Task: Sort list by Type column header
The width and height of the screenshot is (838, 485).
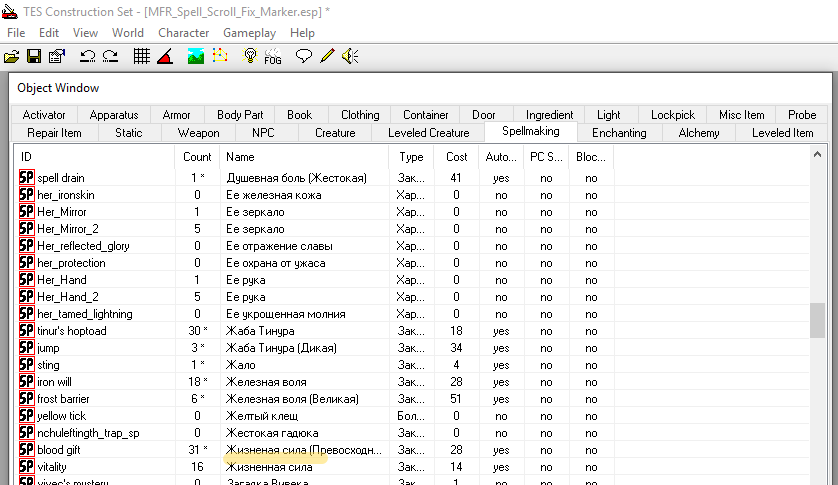Action: tap(411, 157)
